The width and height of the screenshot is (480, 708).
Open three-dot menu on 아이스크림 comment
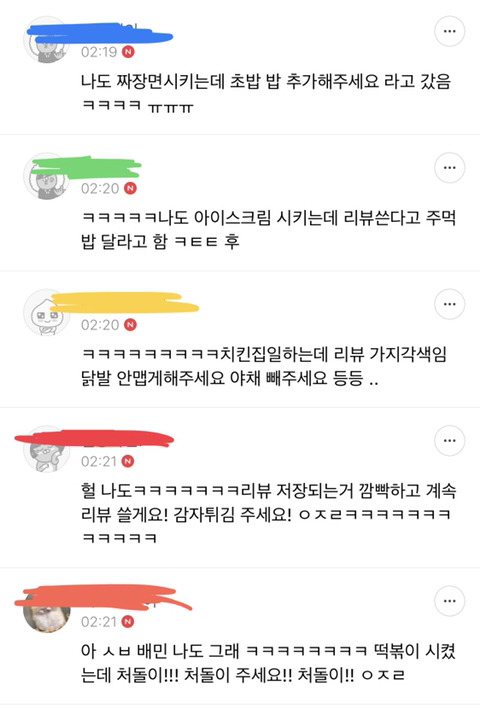click(449, 168)
